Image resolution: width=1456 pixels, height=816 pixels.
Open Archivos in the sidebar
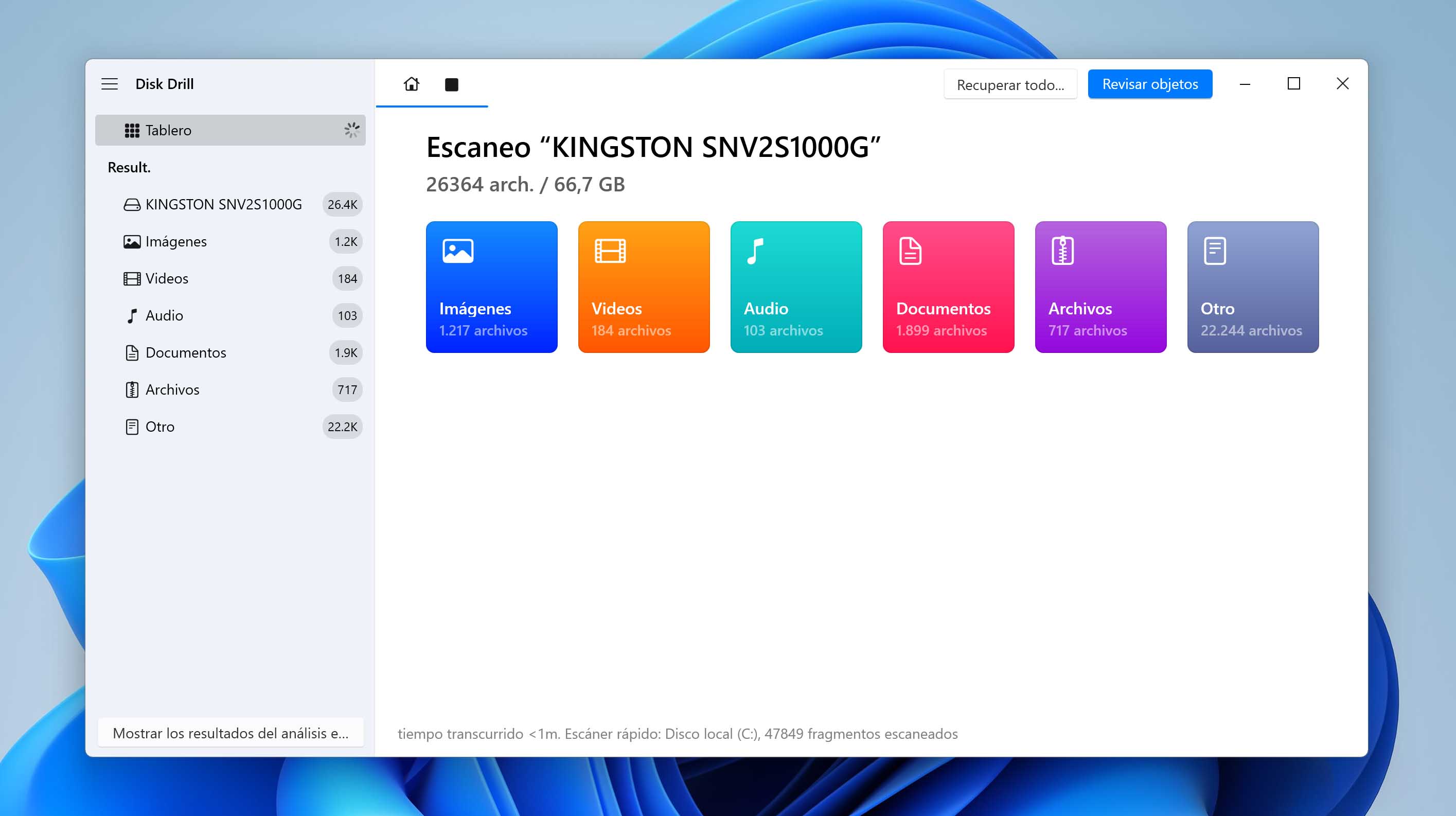(230, 390)
